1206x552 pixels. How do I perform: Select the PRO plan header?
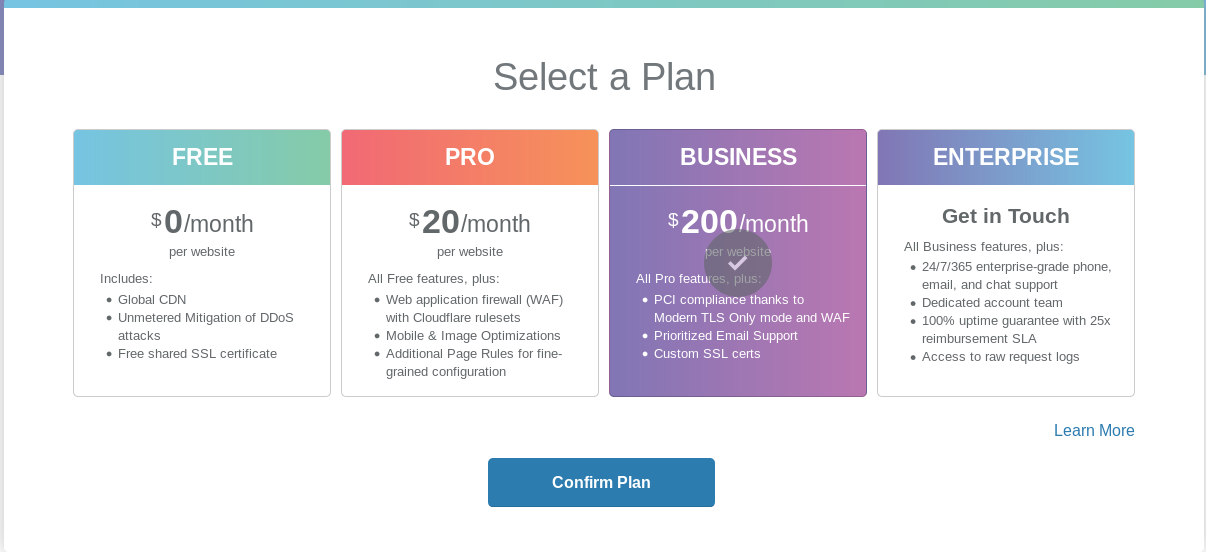coord(470,157)
